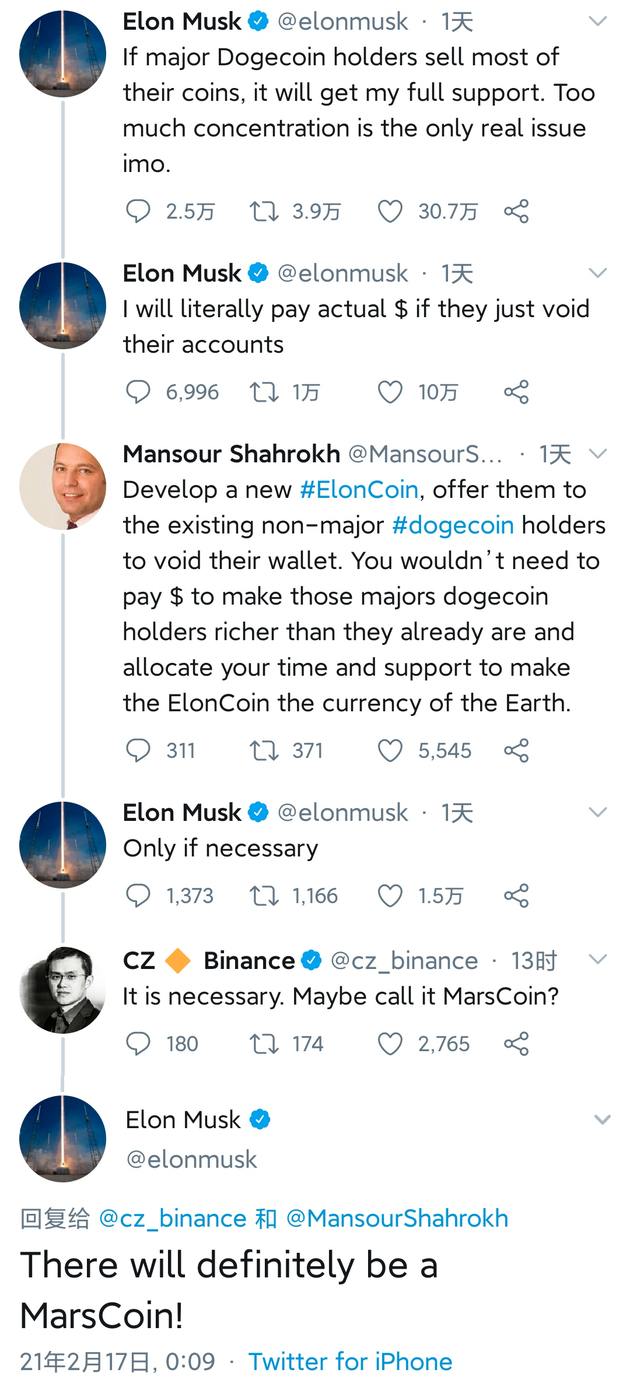Reply to CZ Binance's MarsCoin tweet
Image resolution: width=630 pixels, height=1394 pixels.
pos(138,1044)
